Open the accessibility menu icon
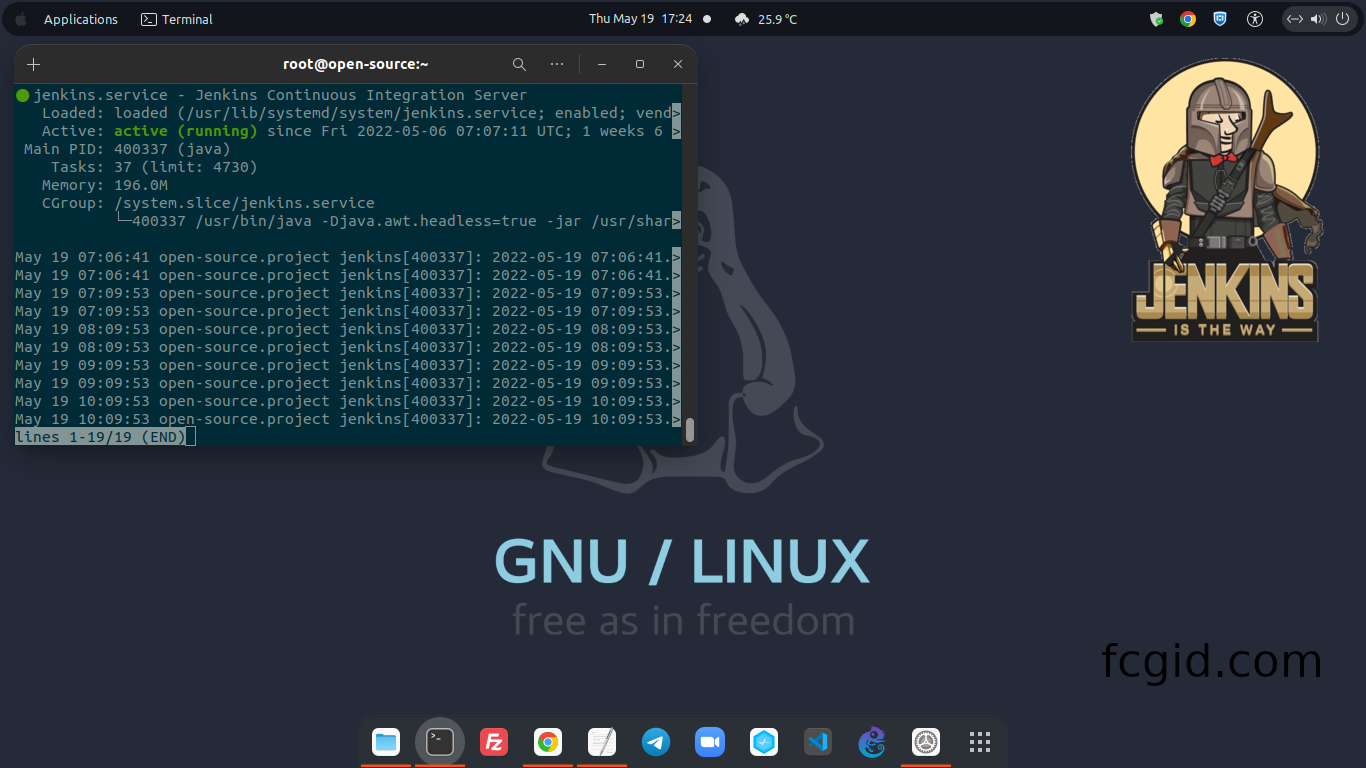This screenshot has width=1366, height=768. (1256, 19)
